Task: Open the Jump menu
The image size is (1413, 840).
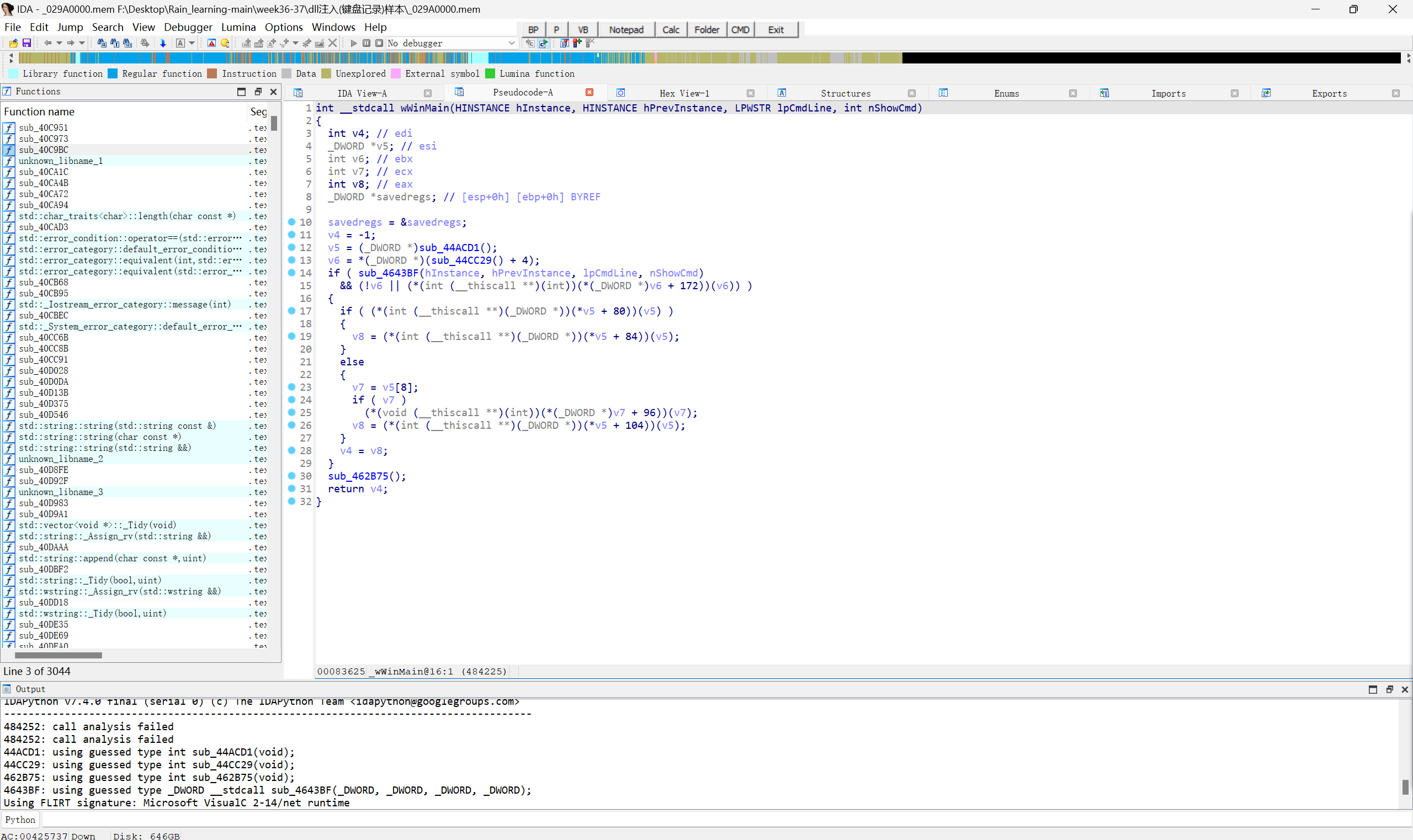Action: point(70,27)
